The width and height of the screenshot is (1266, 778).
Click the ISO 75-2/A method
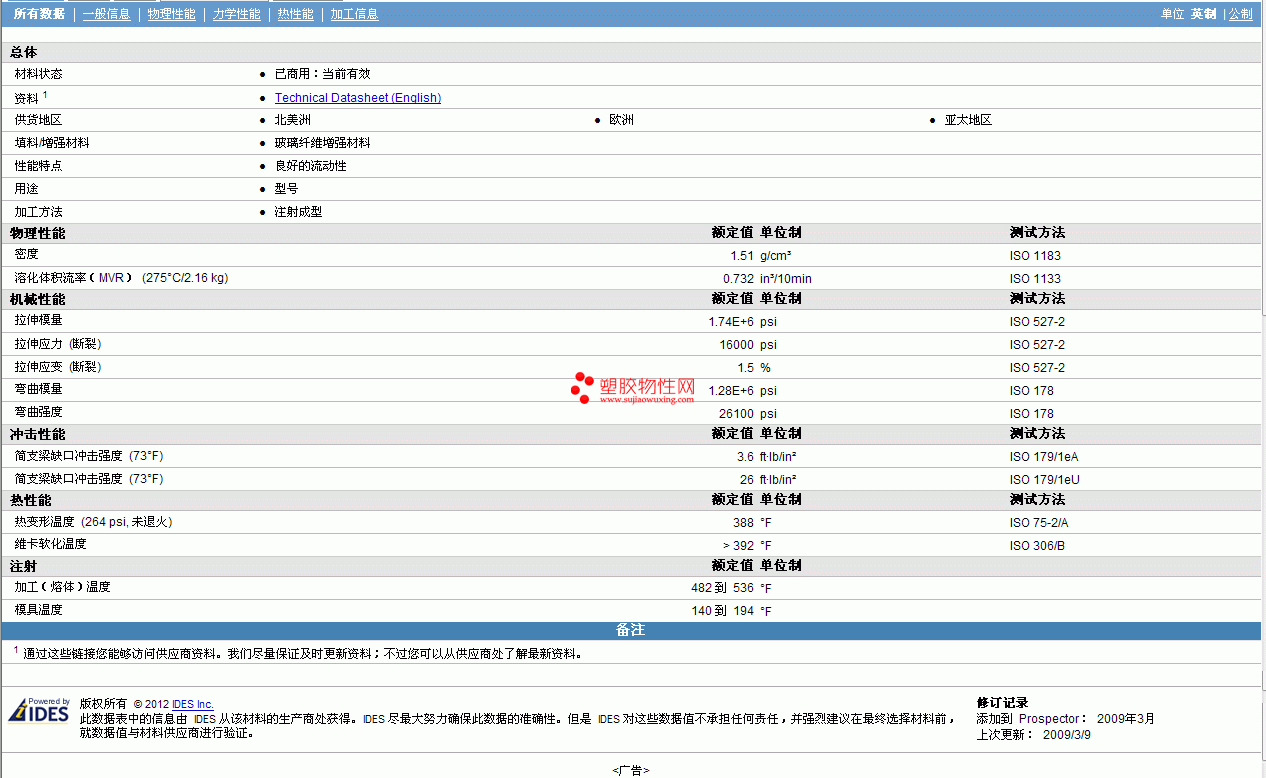coord(1039,523)
